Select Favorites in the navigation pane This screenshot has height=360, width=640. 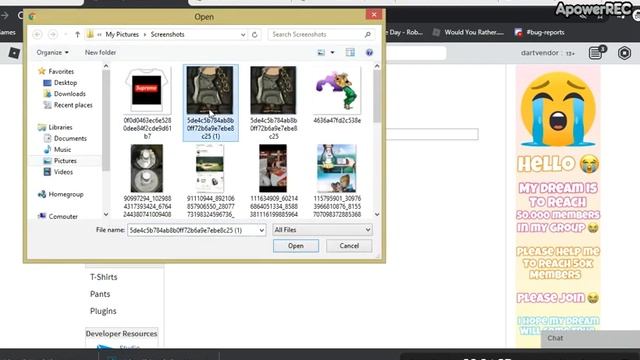coord(61,71)
